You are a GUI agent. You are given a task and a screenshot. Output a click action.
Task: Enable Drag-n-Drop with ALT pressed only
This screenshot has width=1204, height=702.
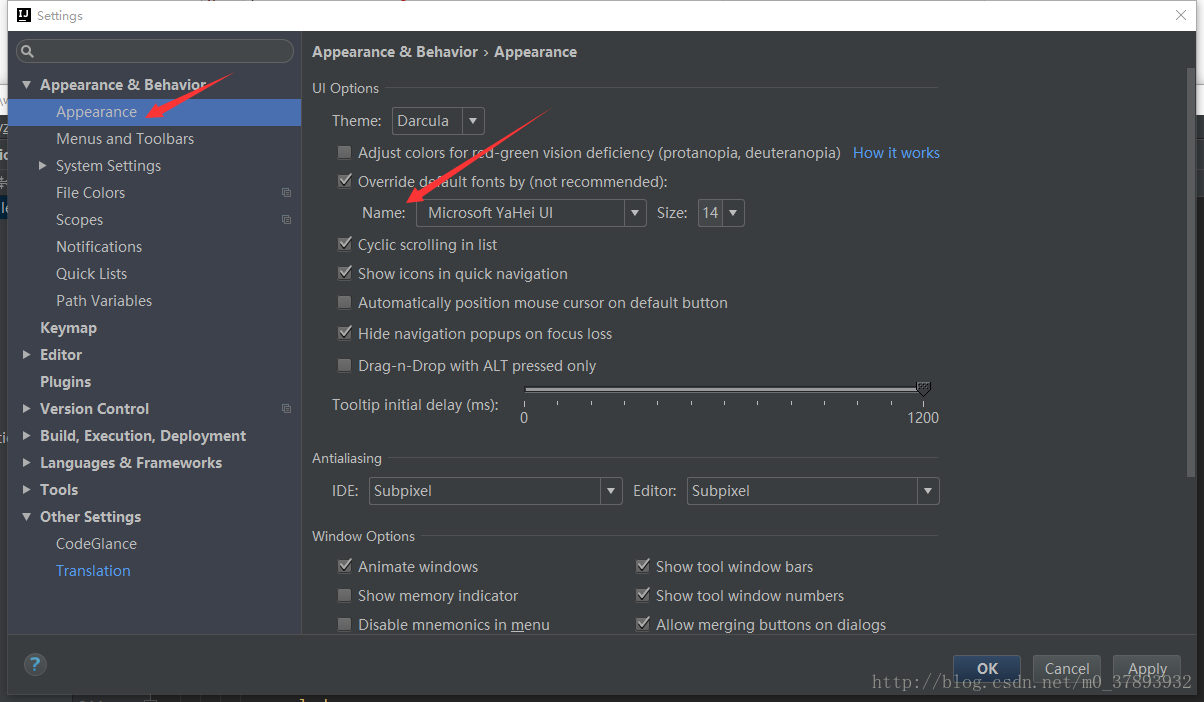click(344, 366)
